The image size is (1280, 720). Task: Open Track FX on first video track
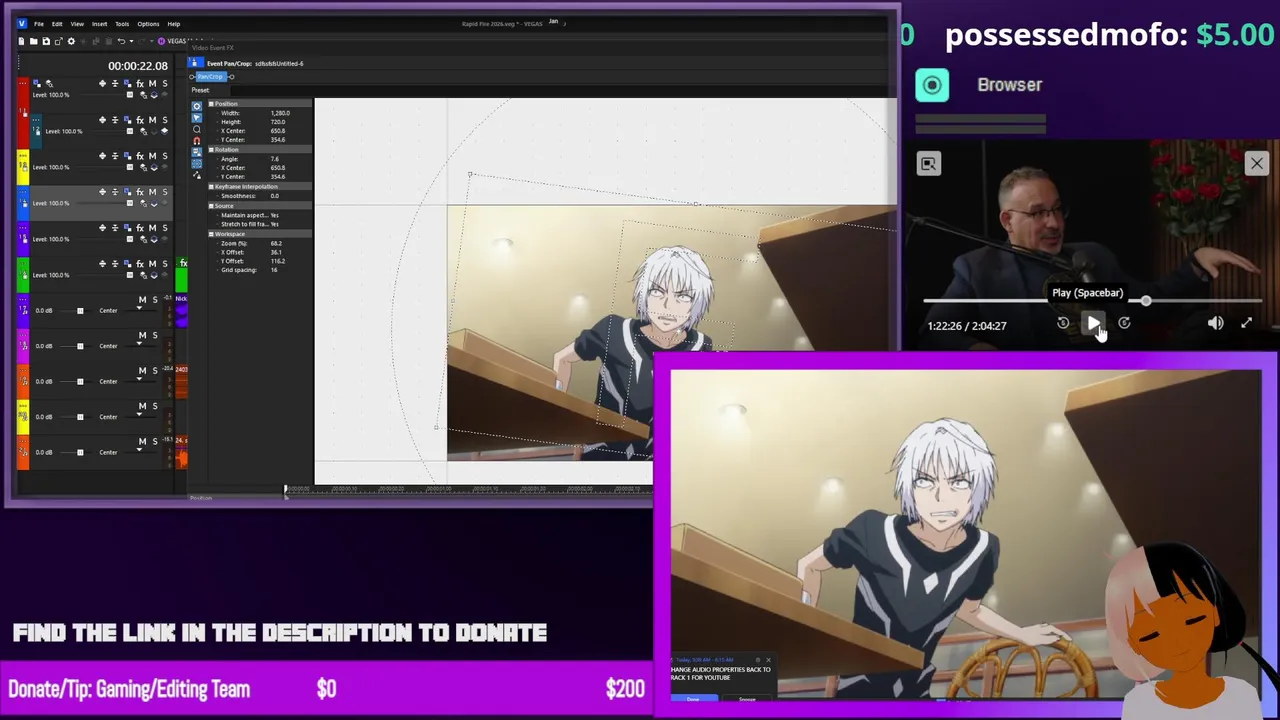click(140, 83)
